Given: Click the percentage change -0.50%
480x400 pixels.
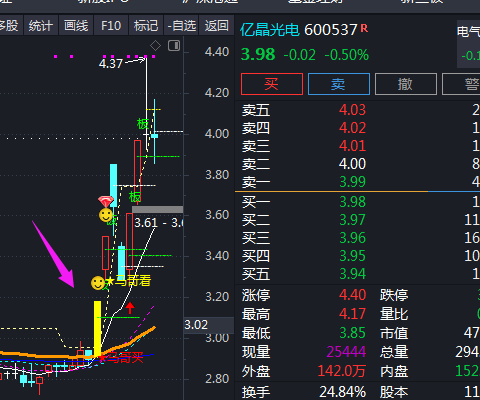Looking at the screenshot, I should pos(347,55).
